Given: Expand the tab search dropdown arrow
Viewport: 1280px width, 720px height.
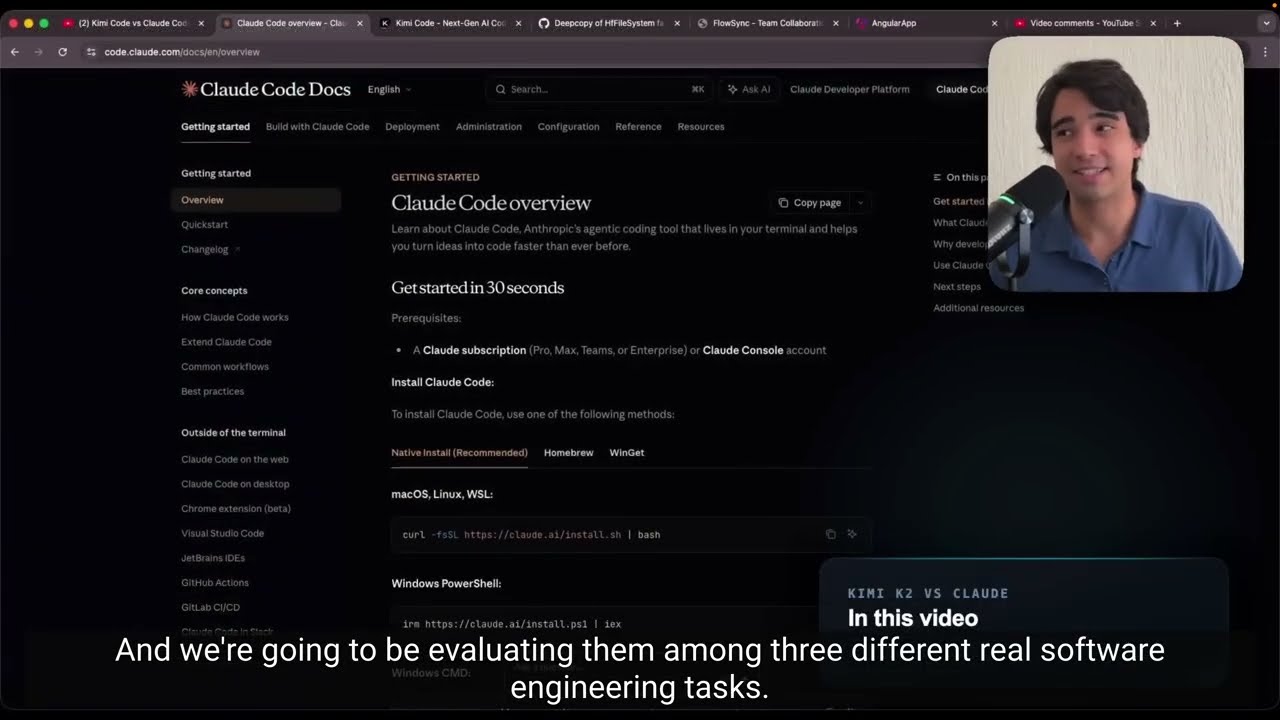Looking at the screenshot, I should point(1266,23).
